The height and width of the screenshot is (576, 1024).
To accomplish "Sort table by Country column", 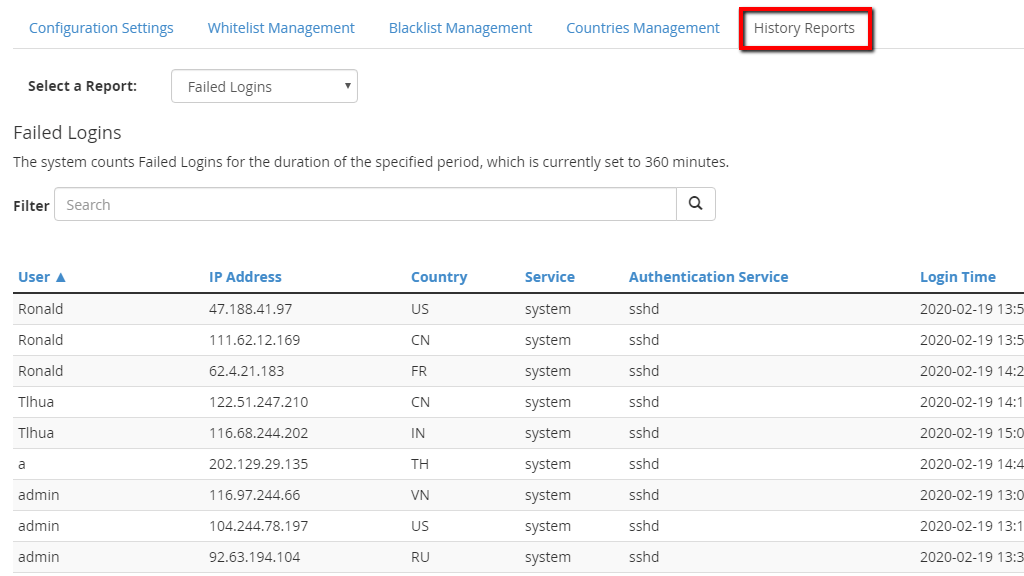I will coord(439,277).
